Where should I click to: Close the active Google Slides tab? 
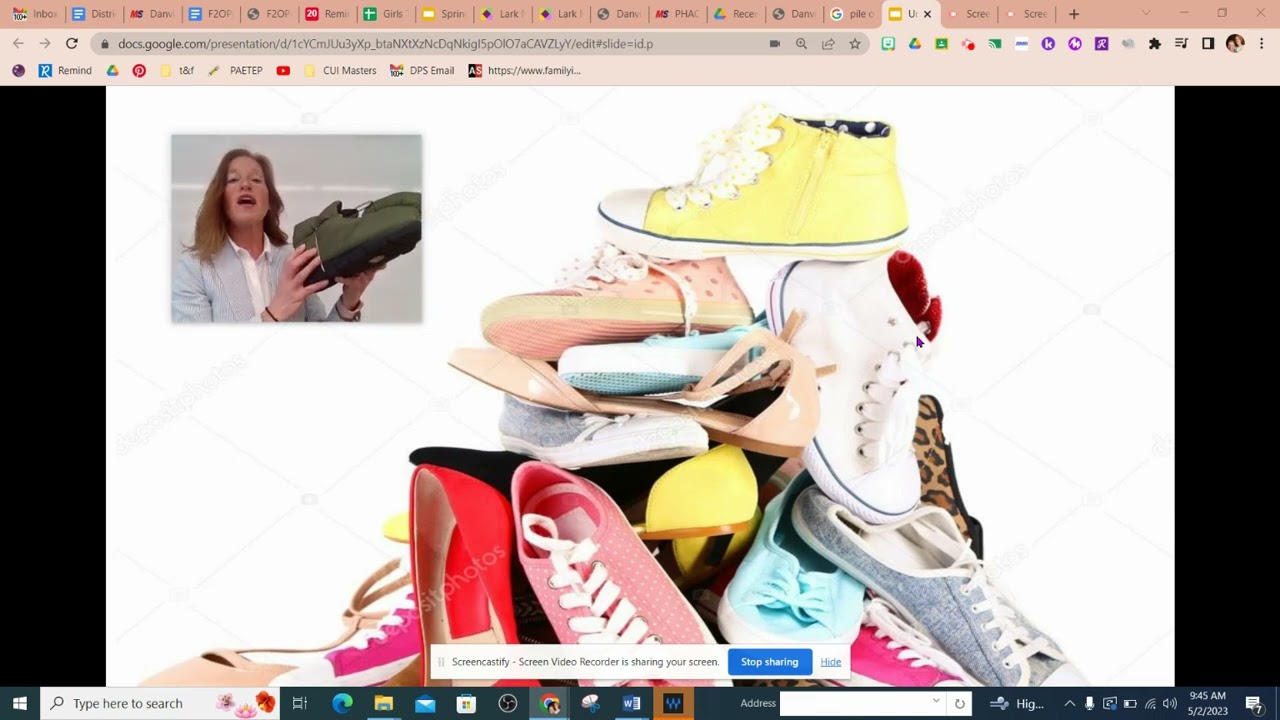point(927,14)
